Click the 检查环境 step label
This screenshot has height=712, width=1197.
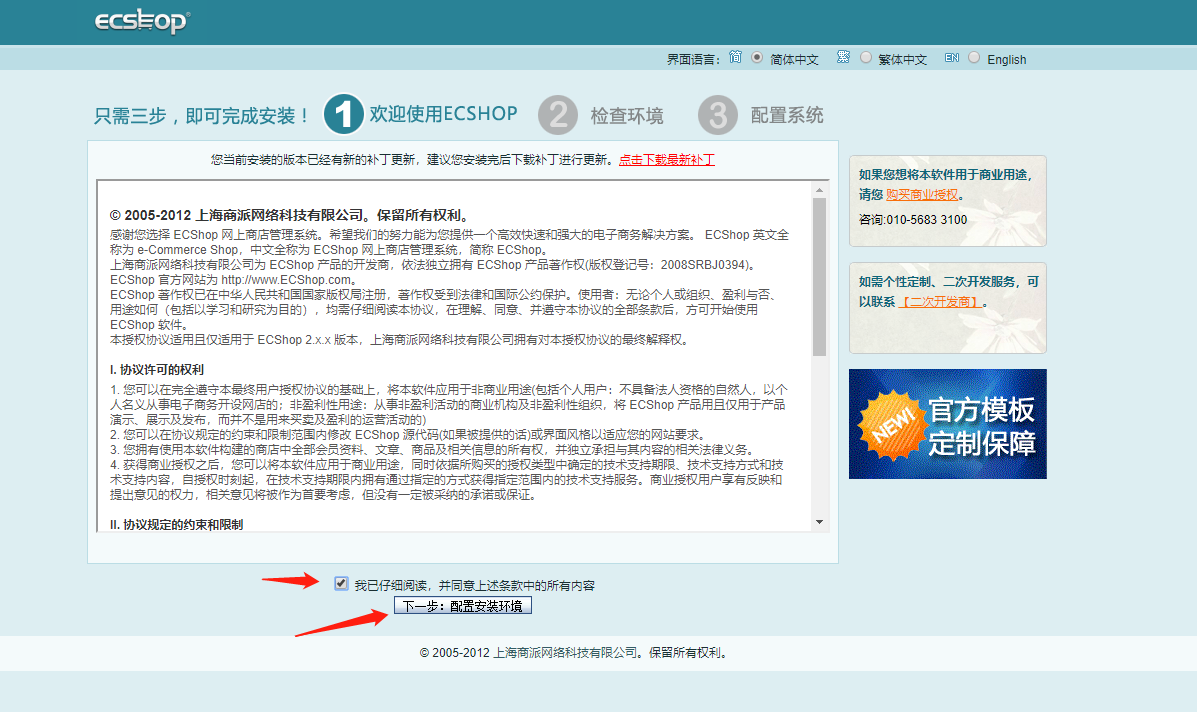pos(627,116)
